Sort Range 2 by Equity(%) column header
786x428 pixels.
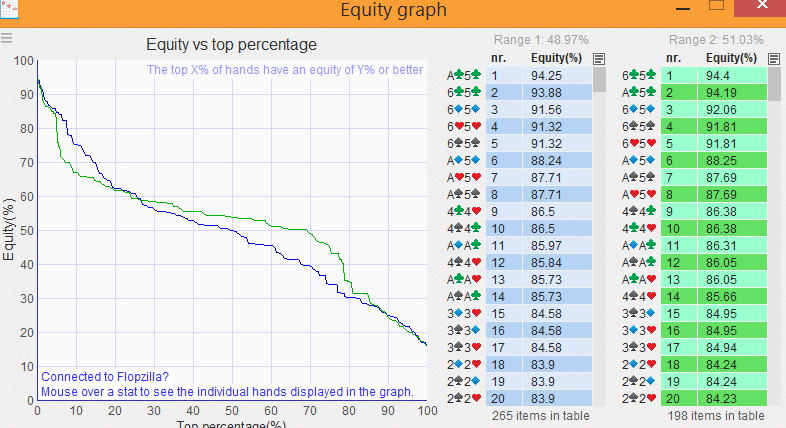click(731, 58)
